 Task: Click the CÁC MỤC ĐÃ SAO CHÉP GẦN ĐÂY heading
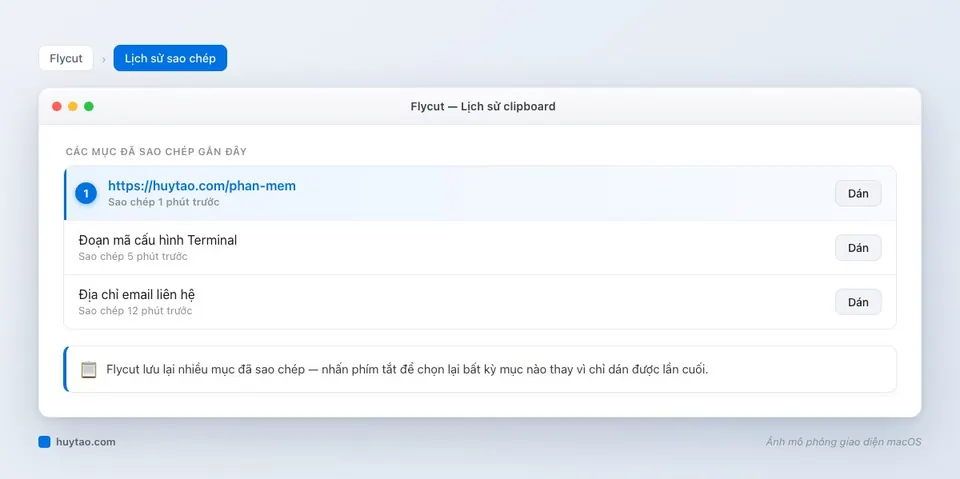coord(156,151)
